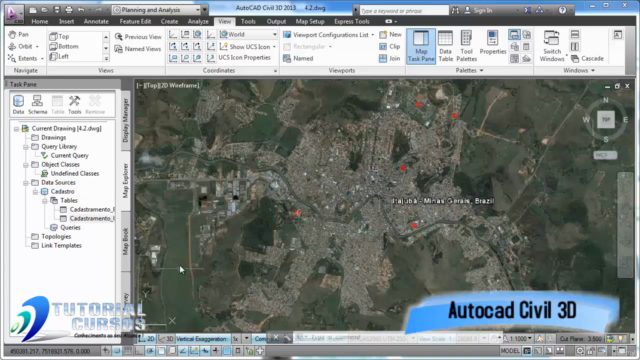Zoom to Extents
Image resolution: width=640 pixels, height=360 pixels.
tap(25, 58)
